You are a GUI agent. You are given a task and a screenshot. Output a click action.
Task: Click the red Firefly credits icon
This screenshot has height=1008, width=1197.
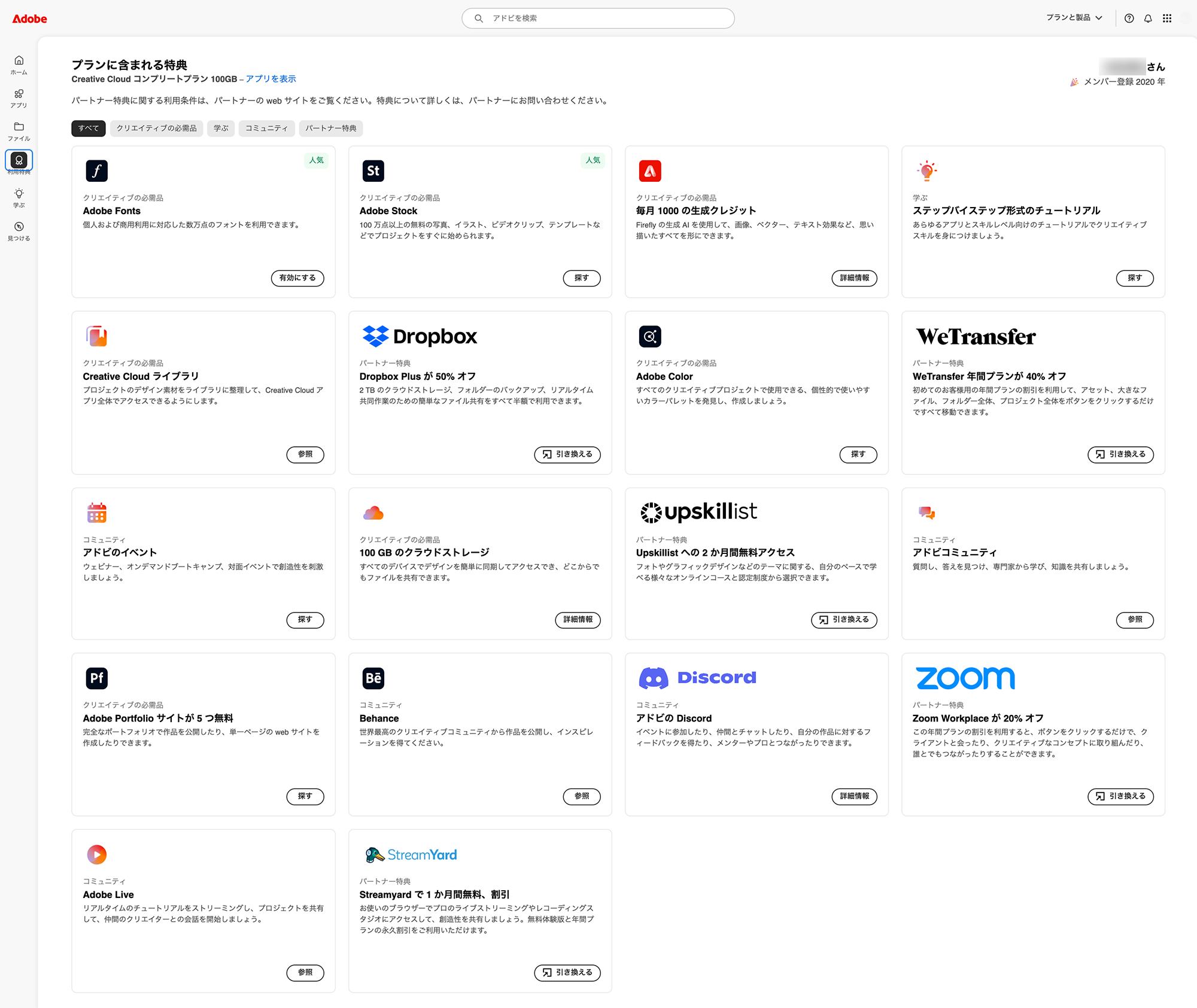649,171
